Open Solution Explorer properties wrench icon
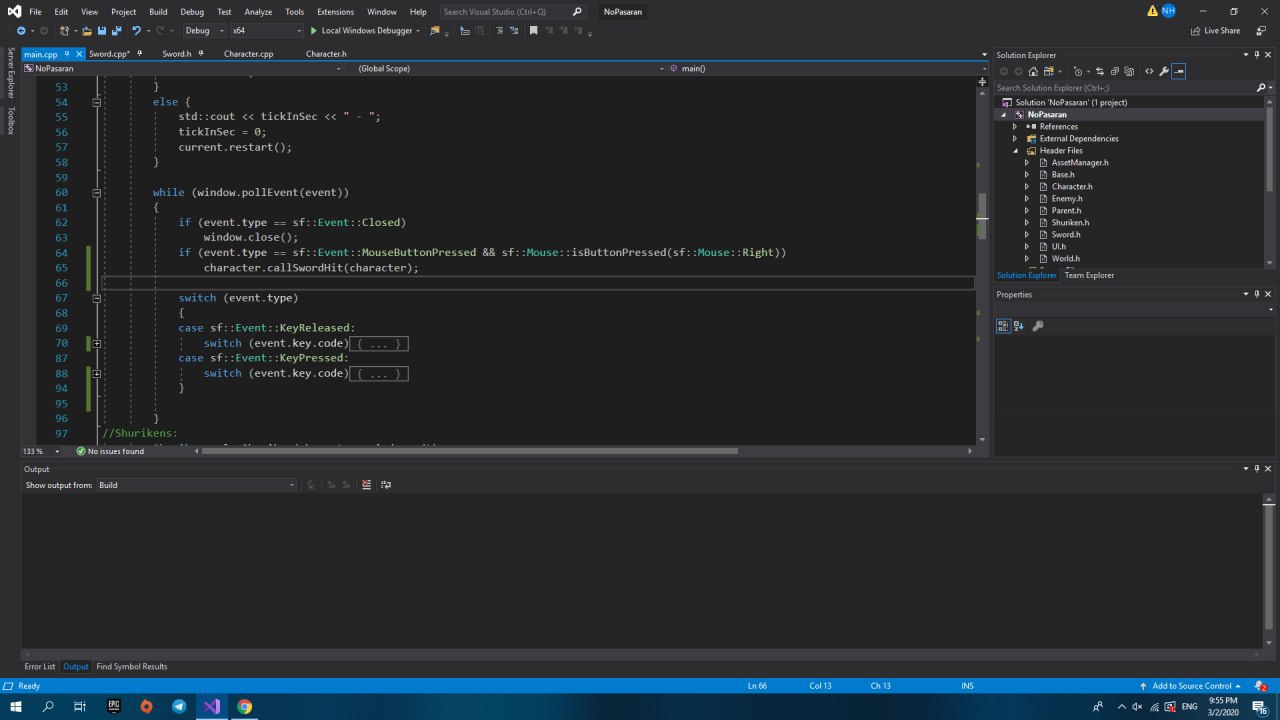Image resolution: width=1280 pixels, height=720 pixels. tap(1163, 71)
